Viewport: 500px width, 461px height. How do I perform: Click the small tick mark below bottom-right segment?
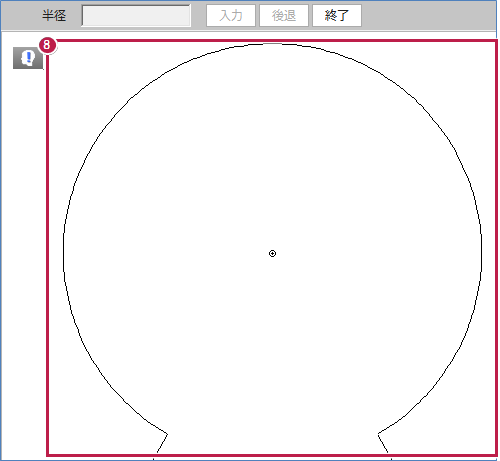391,459
